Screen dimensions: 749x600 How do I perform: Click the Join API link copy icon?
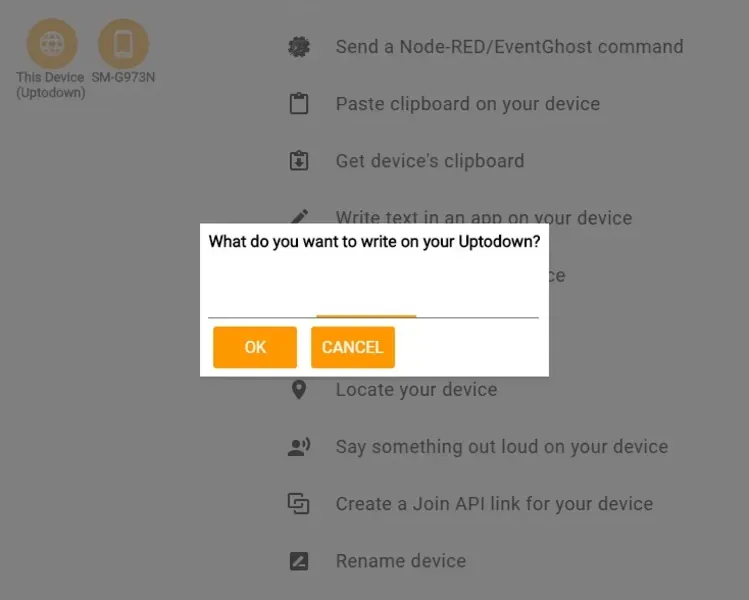click(x=299, y=504)
